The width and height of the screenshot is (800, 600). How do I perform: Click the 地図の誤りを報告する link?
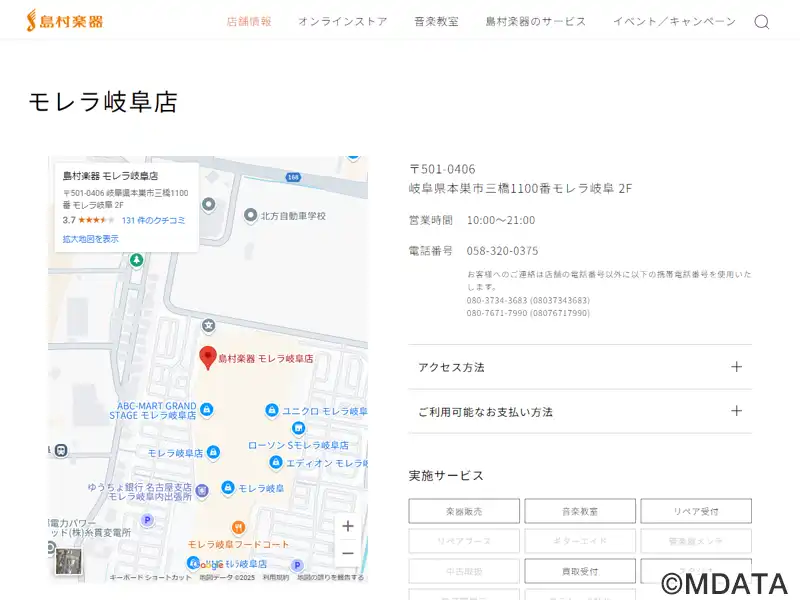331,578
